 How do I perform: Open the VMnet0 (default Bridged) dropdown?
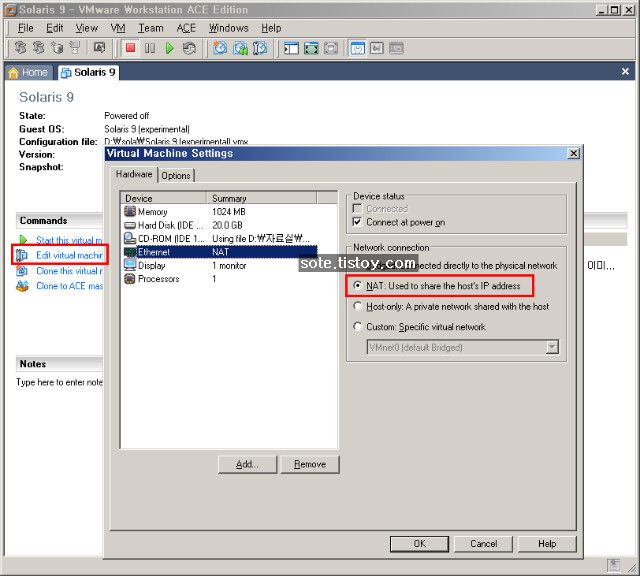pos(552,347)
